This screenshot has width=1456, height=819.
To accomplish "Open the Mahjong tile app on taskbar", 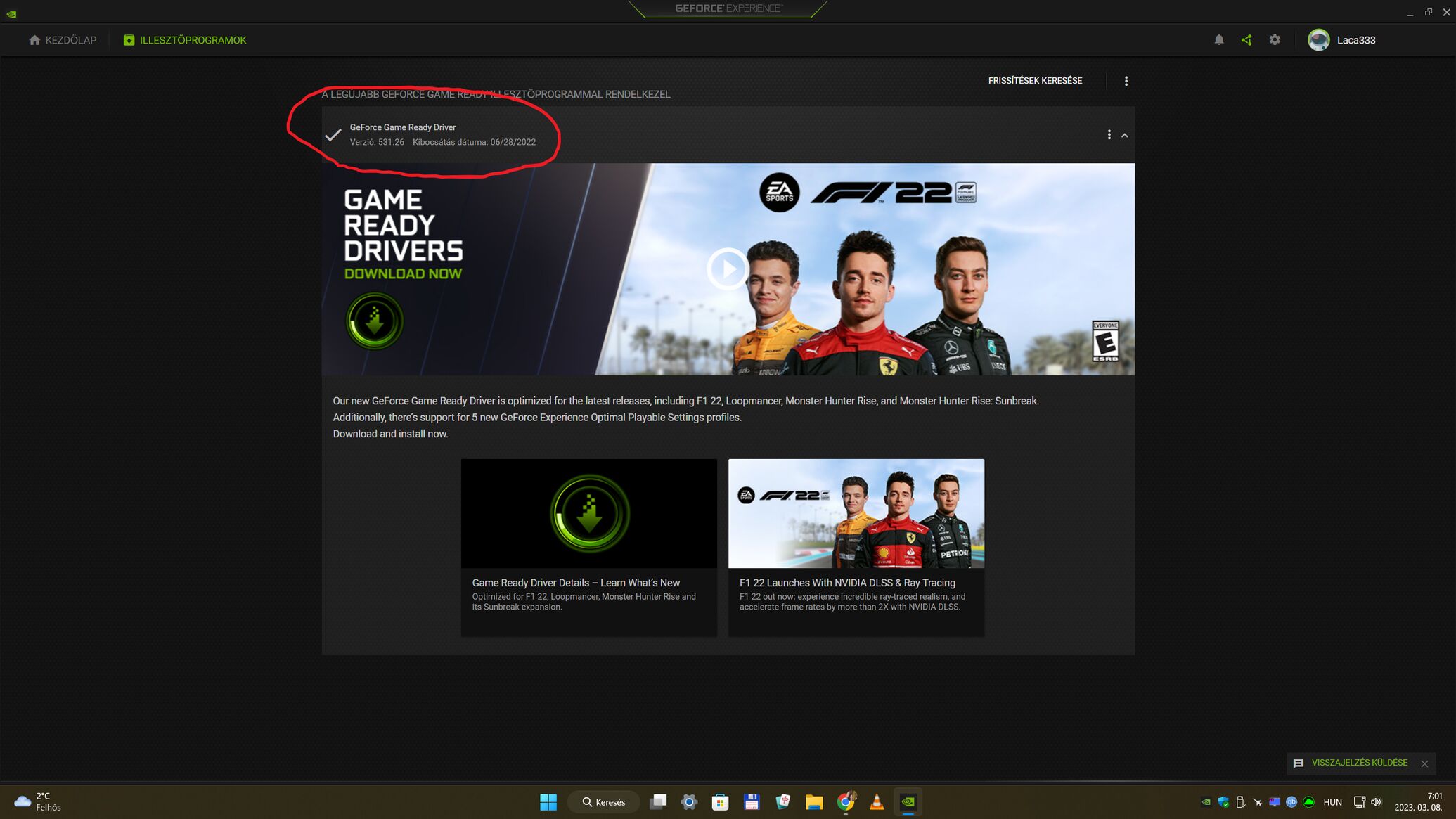I will point(782,802).
